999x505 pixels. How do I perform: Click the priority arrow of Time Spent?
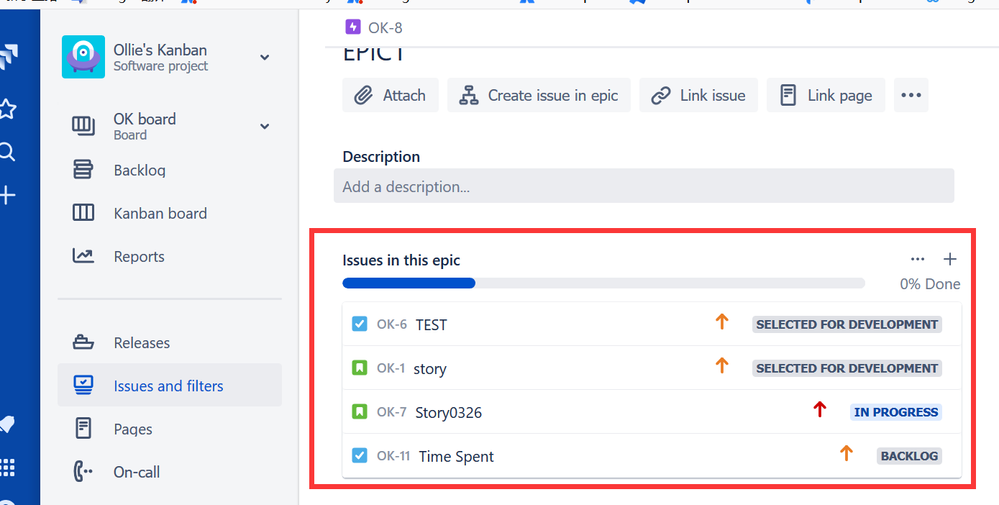coord(846,453)
